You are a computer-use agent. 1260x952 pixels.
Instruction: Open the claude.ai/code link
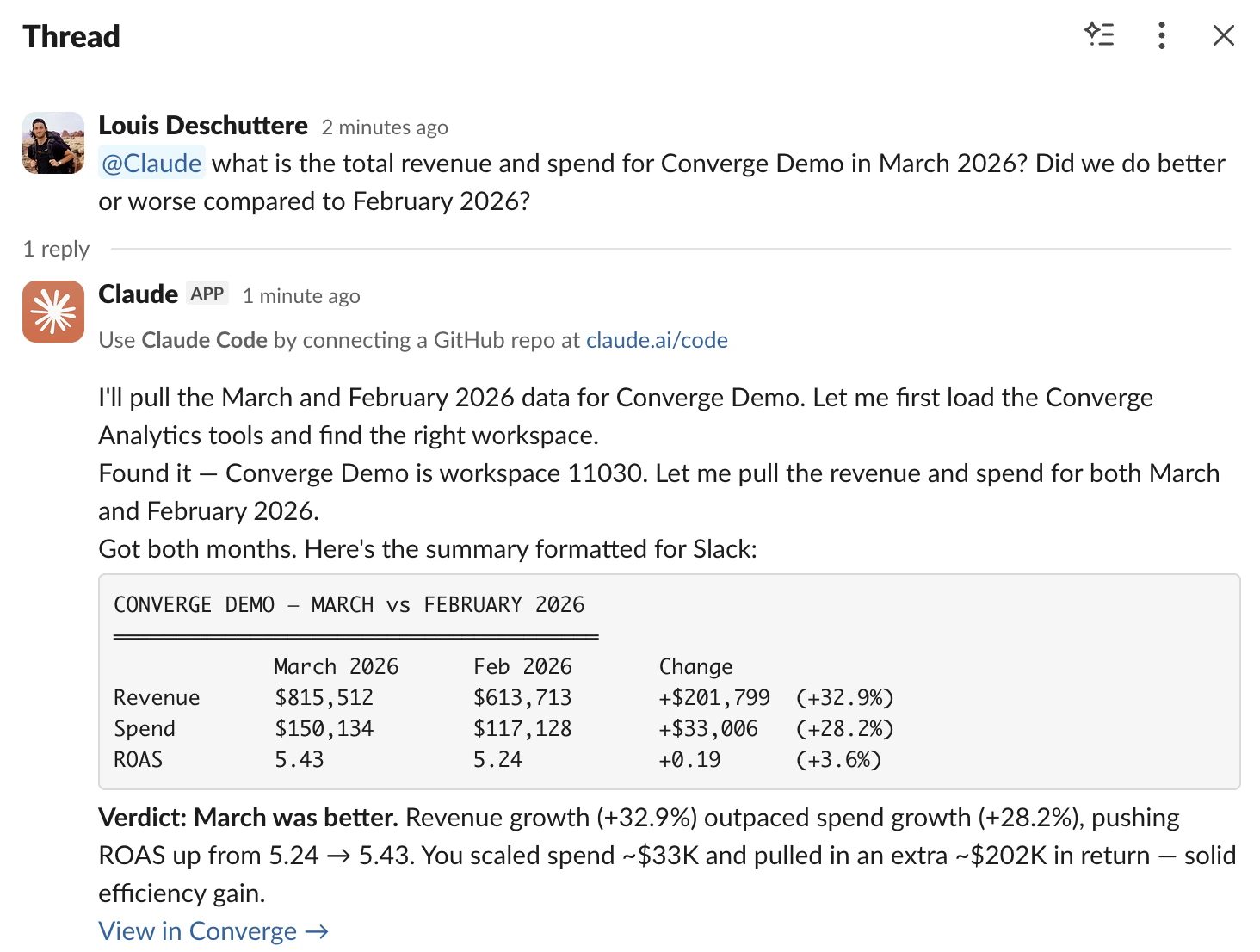click(657, 340)
